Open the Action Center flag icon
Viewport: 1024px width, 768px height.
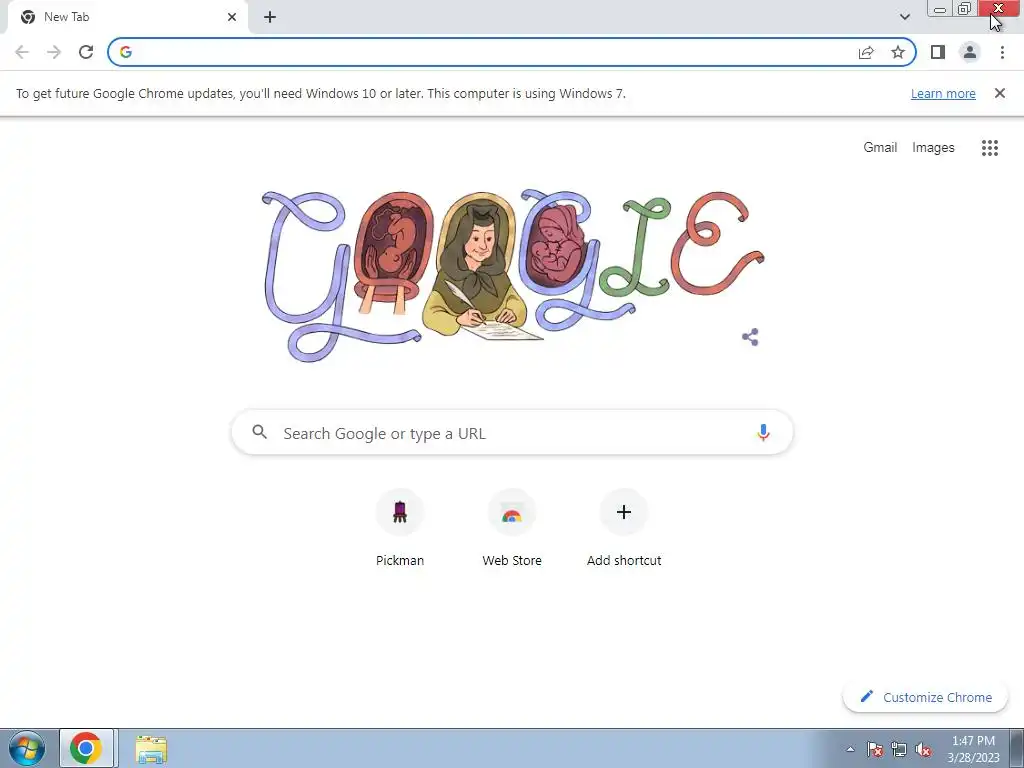coord(874,749)
